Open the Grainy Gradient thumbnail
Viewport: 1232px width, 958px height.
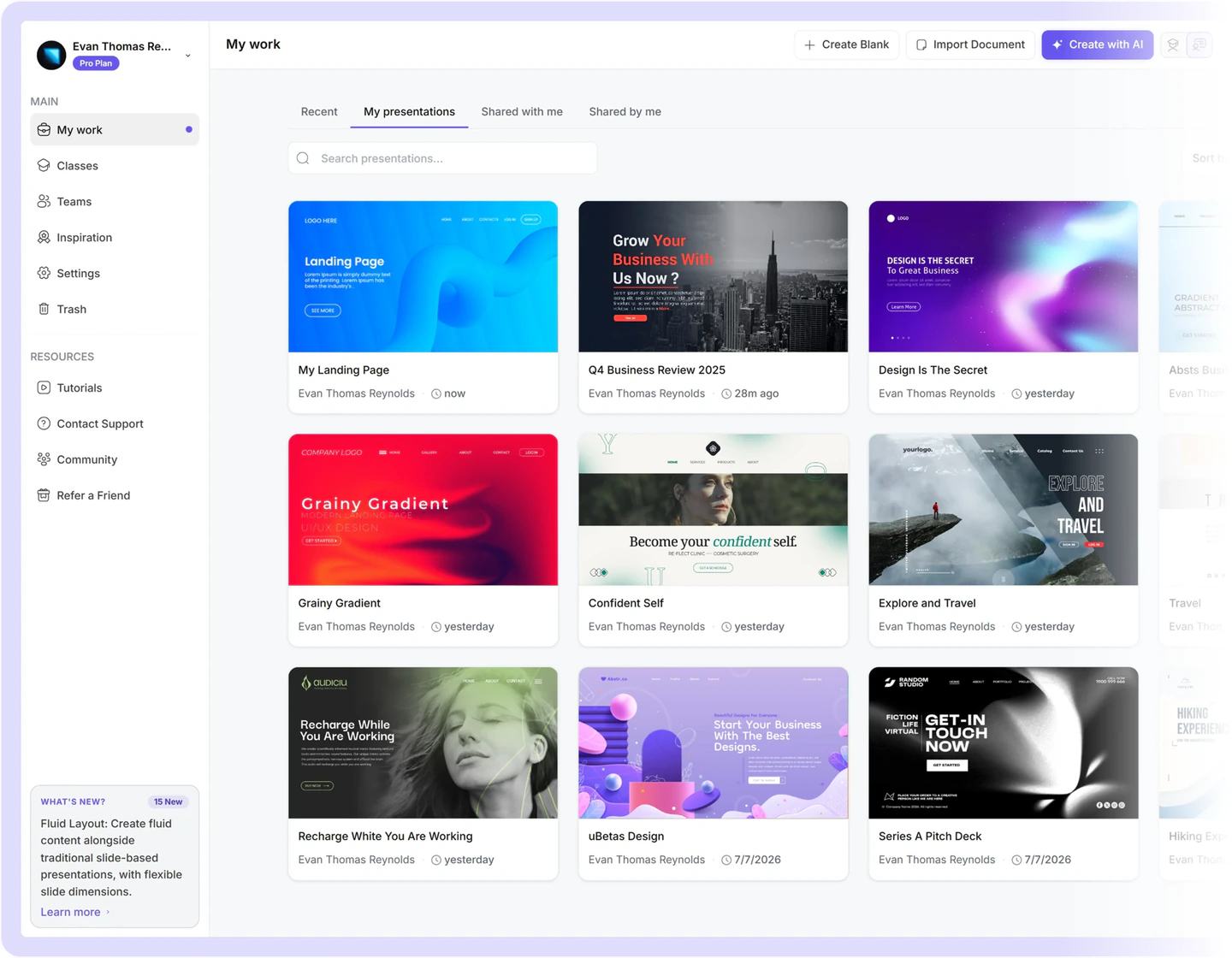[x=423, y=511]
